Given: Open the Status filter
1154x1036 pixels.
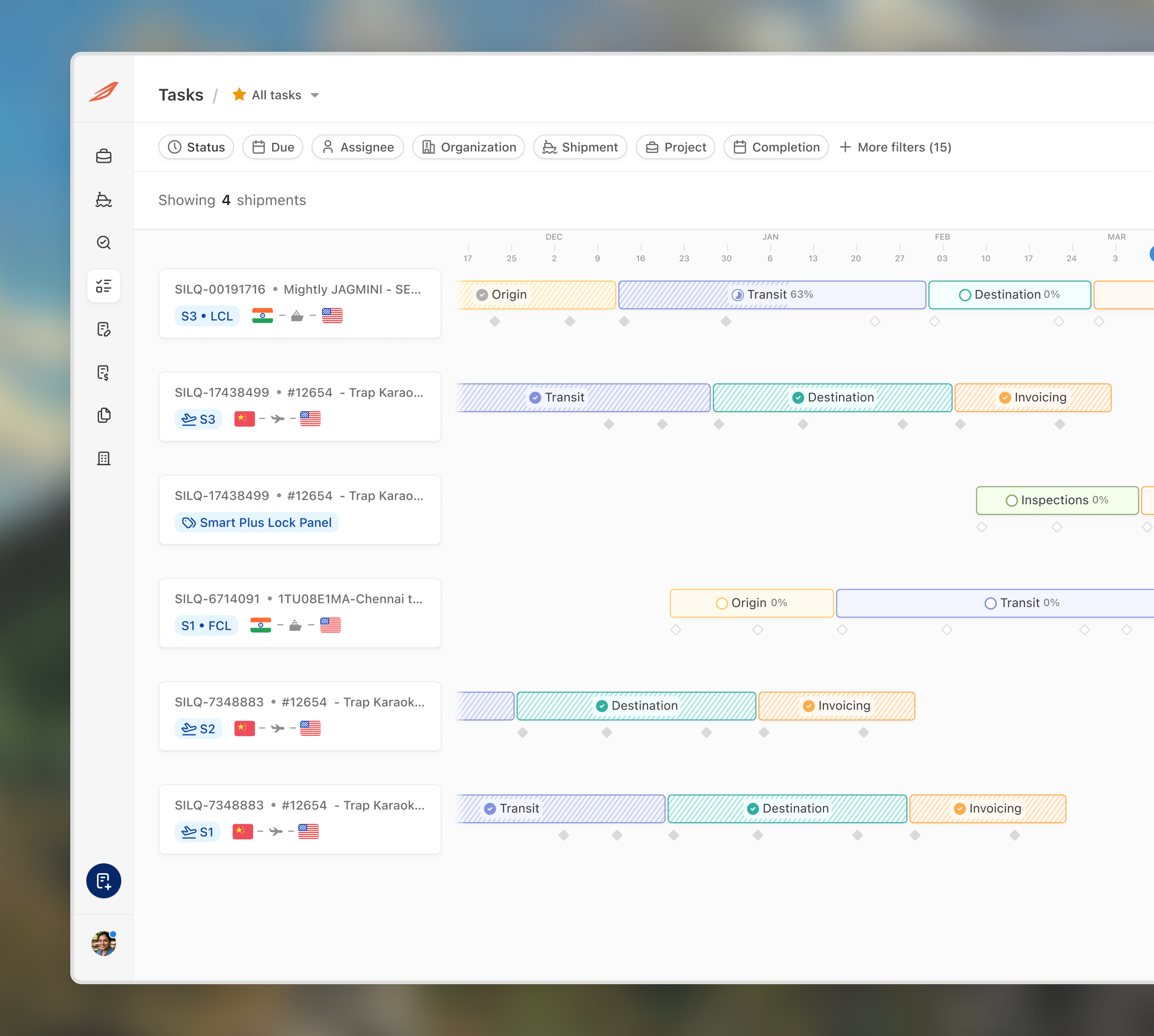Looking at the screenshot, I should click(196, 147).
